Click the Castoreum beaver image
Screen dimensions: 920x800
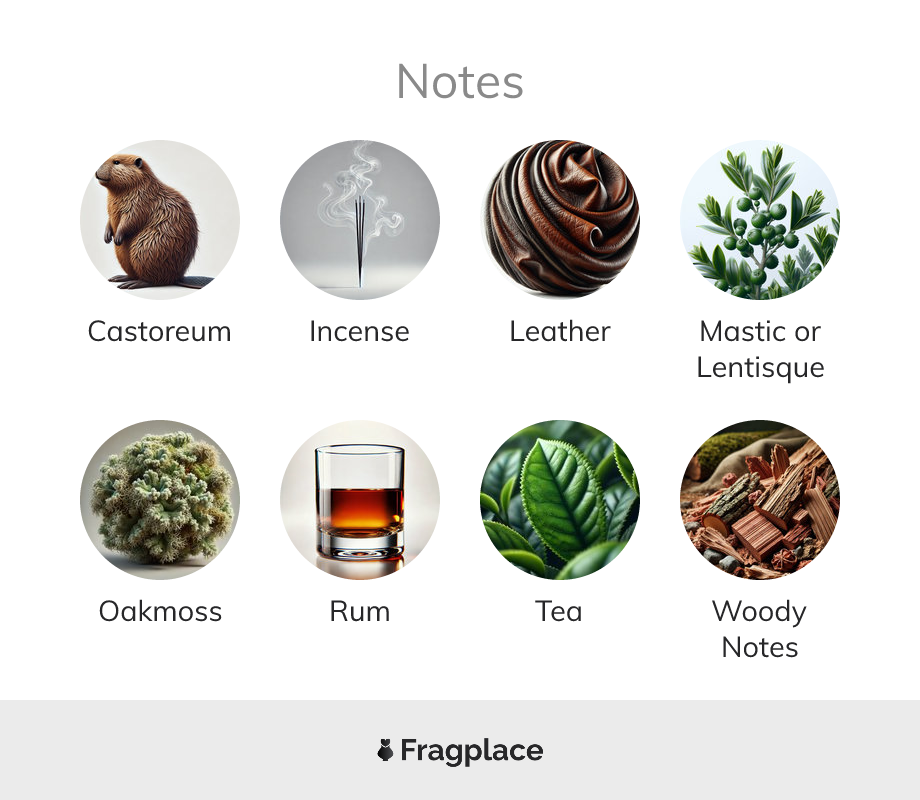tap(160, 220)
